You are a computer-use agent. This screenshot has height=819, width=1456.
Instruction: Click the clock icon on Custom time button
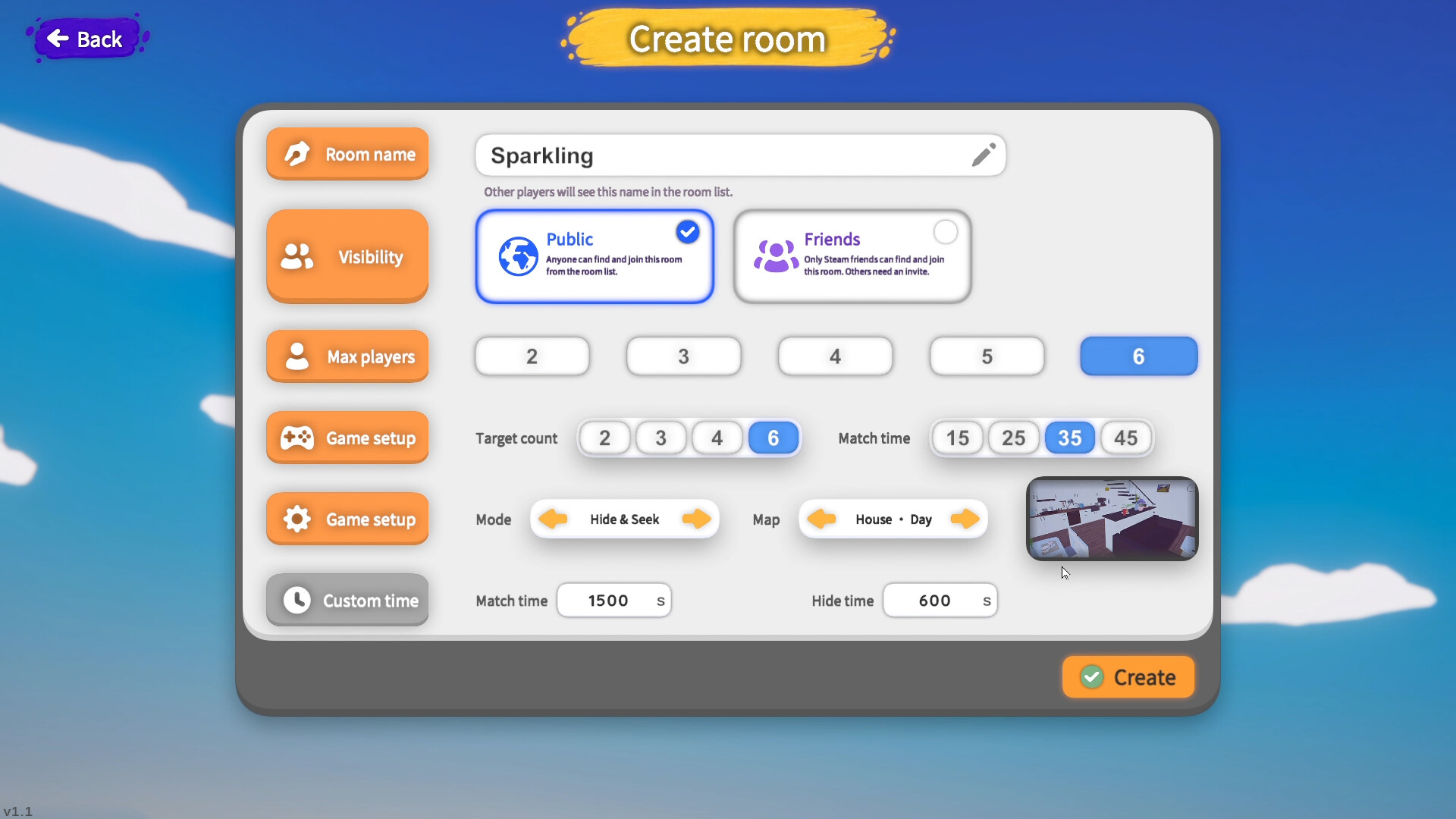tap(297, 600)
